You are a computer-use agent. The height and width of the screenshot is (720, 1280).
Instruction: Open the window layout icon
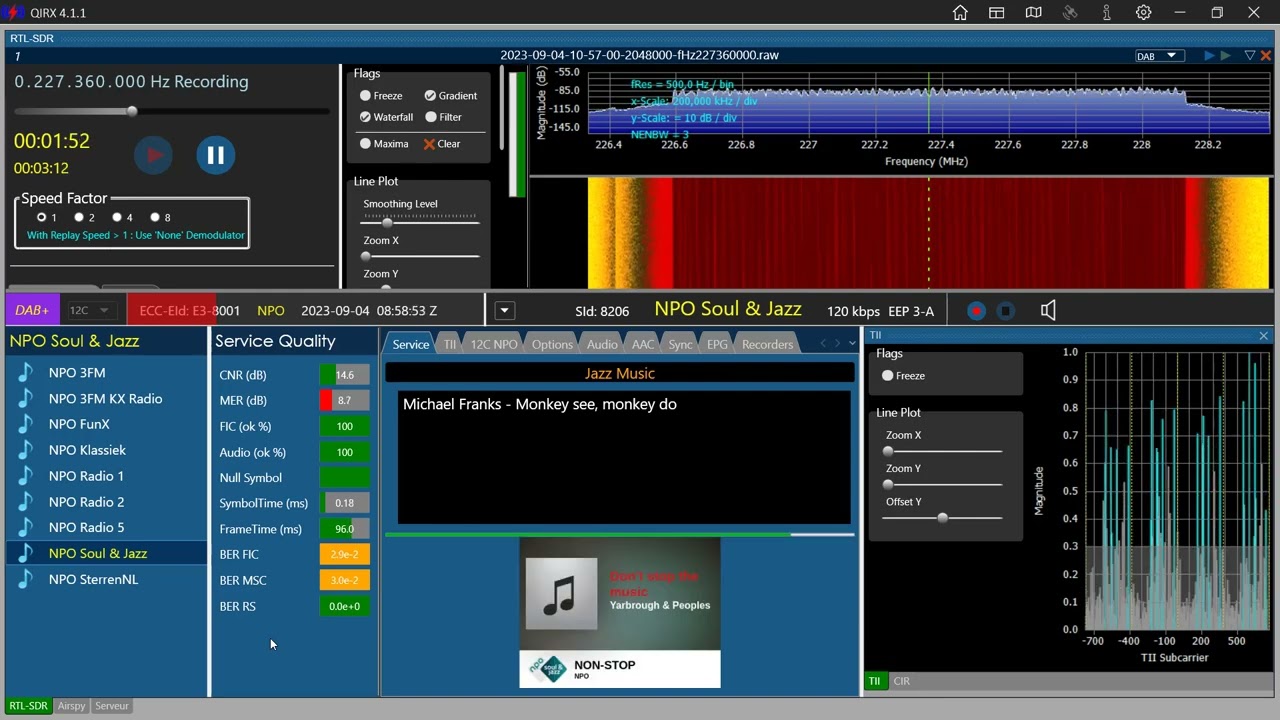[x=997, y=13]
